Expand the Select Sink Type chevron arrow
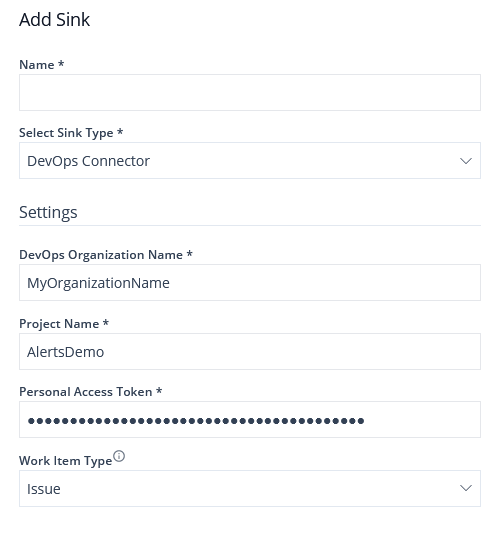The image size is (501, 548). click(x=466, y=161)
